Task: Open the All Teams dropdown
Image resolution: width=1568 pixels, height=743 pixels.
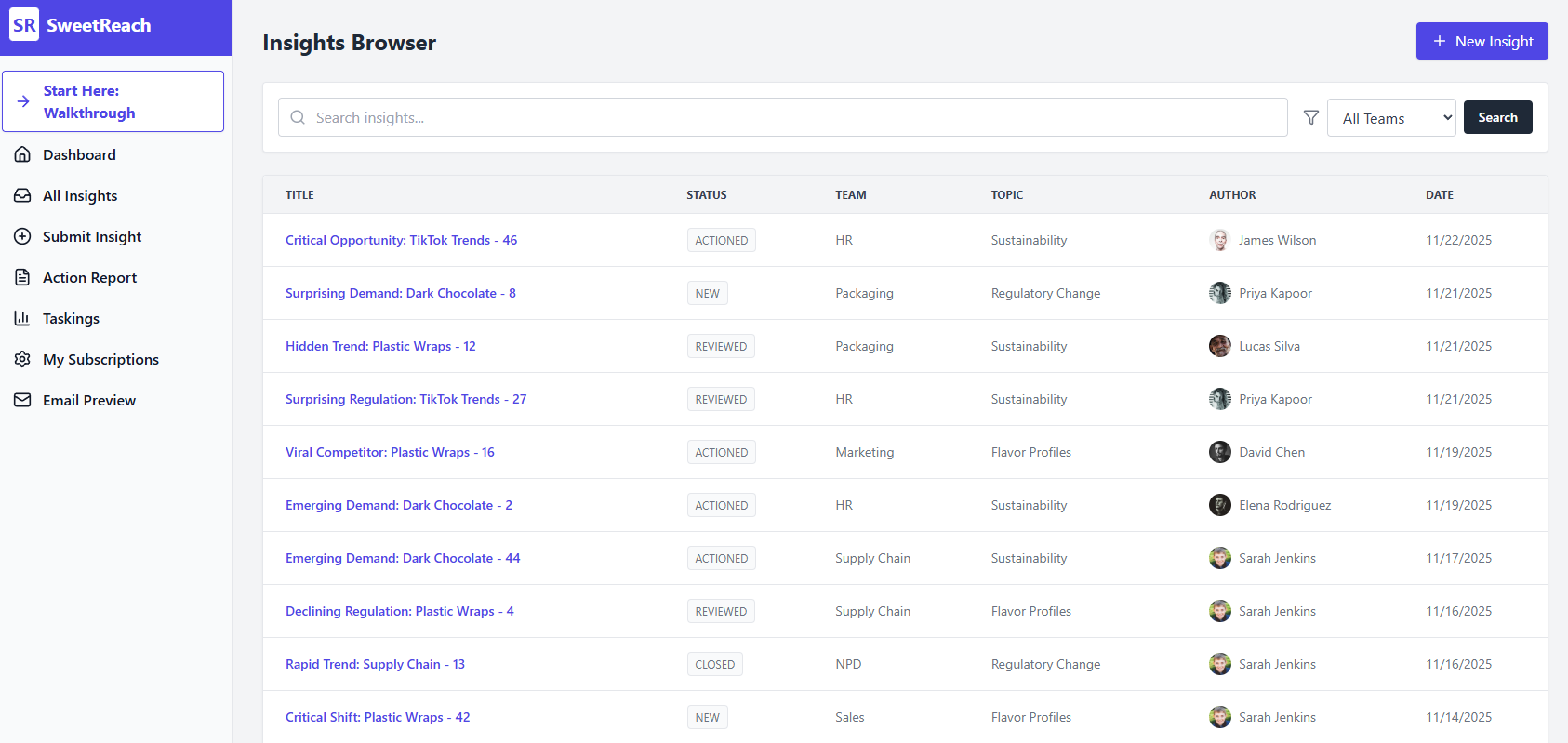Action: tap(1390, 118)
